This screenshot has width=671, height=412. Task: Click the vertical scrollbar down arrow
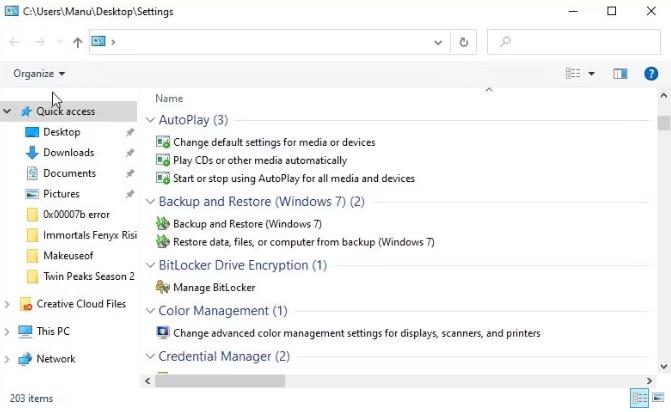coord(664,366)
